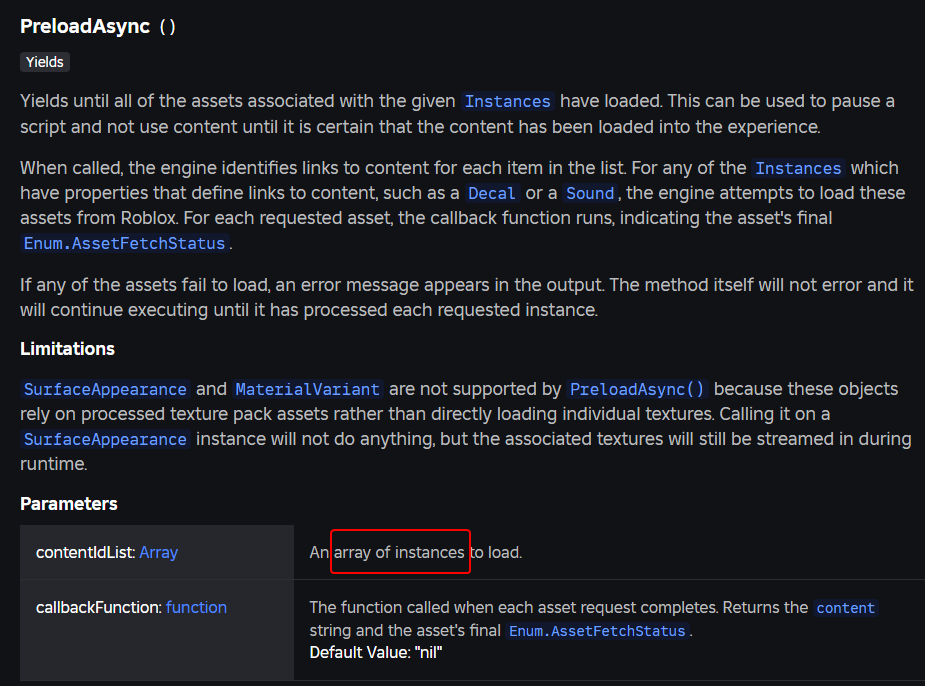
Task: Click the Yields tag badge
Action: [x=45, y=62]
